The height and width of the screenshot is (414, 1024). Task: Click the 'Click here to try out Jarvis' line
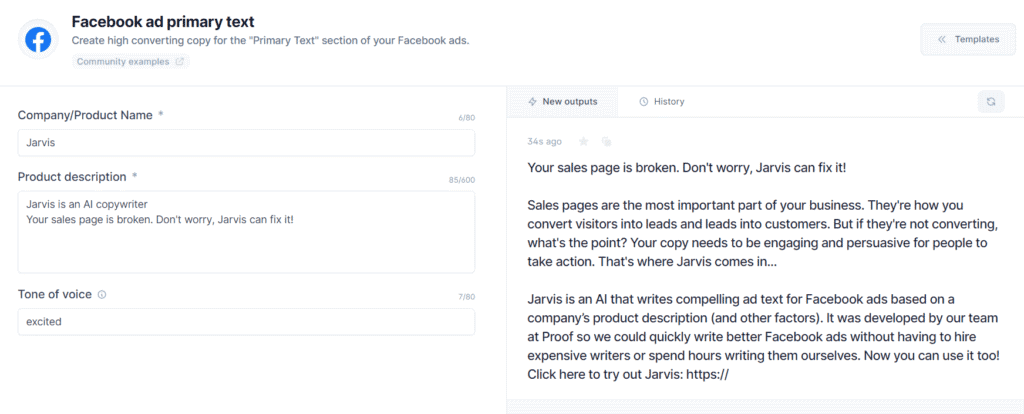coord(628,375)
